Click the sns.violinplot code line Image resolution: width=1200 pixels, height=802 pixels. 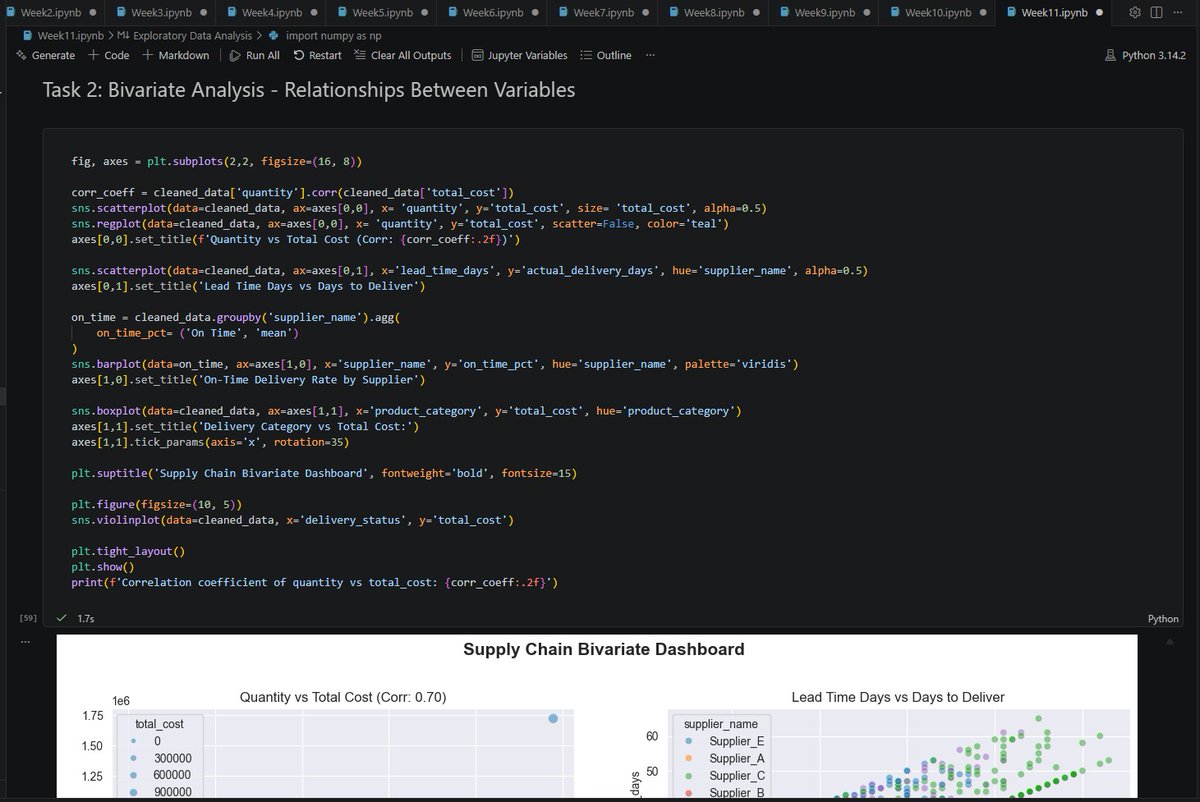[293, 520]
